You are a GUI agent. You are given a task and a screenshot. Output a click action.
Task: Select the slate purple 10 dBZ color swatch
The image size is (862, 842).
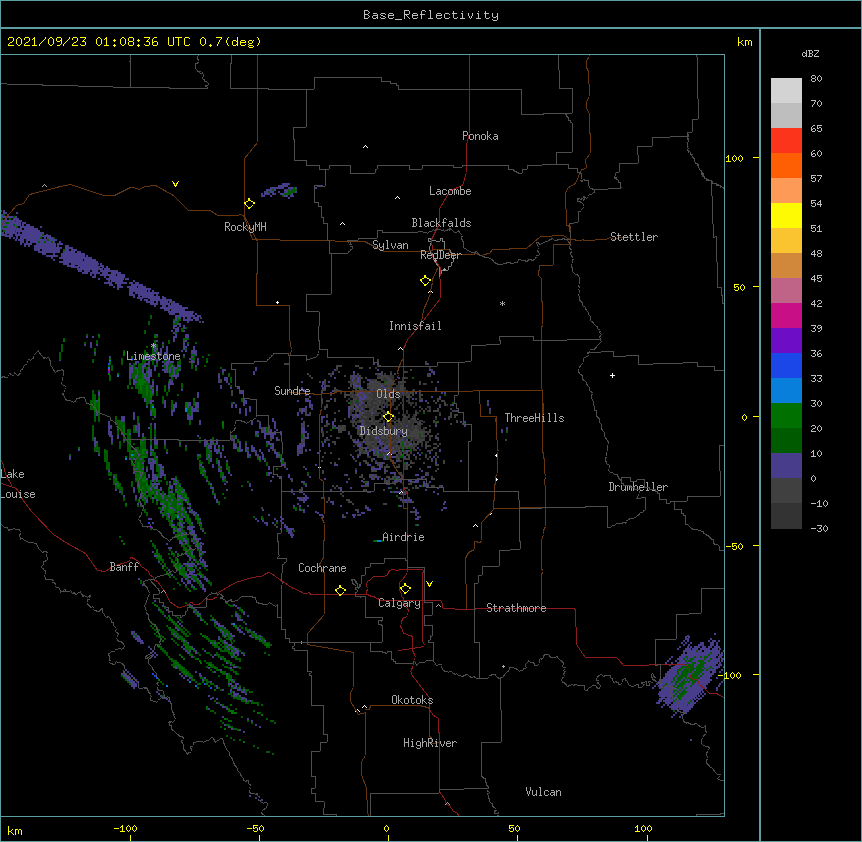click(x=786, y=466)
